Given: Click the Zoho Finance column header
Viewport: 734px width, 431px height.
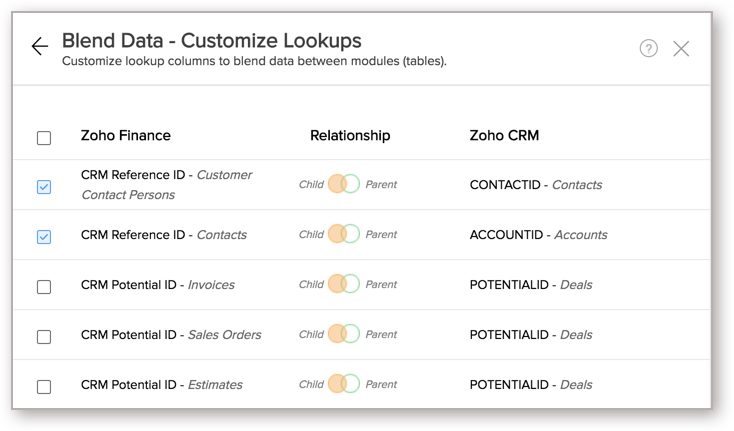Looking at the screenshot, I should click(125, 136).
